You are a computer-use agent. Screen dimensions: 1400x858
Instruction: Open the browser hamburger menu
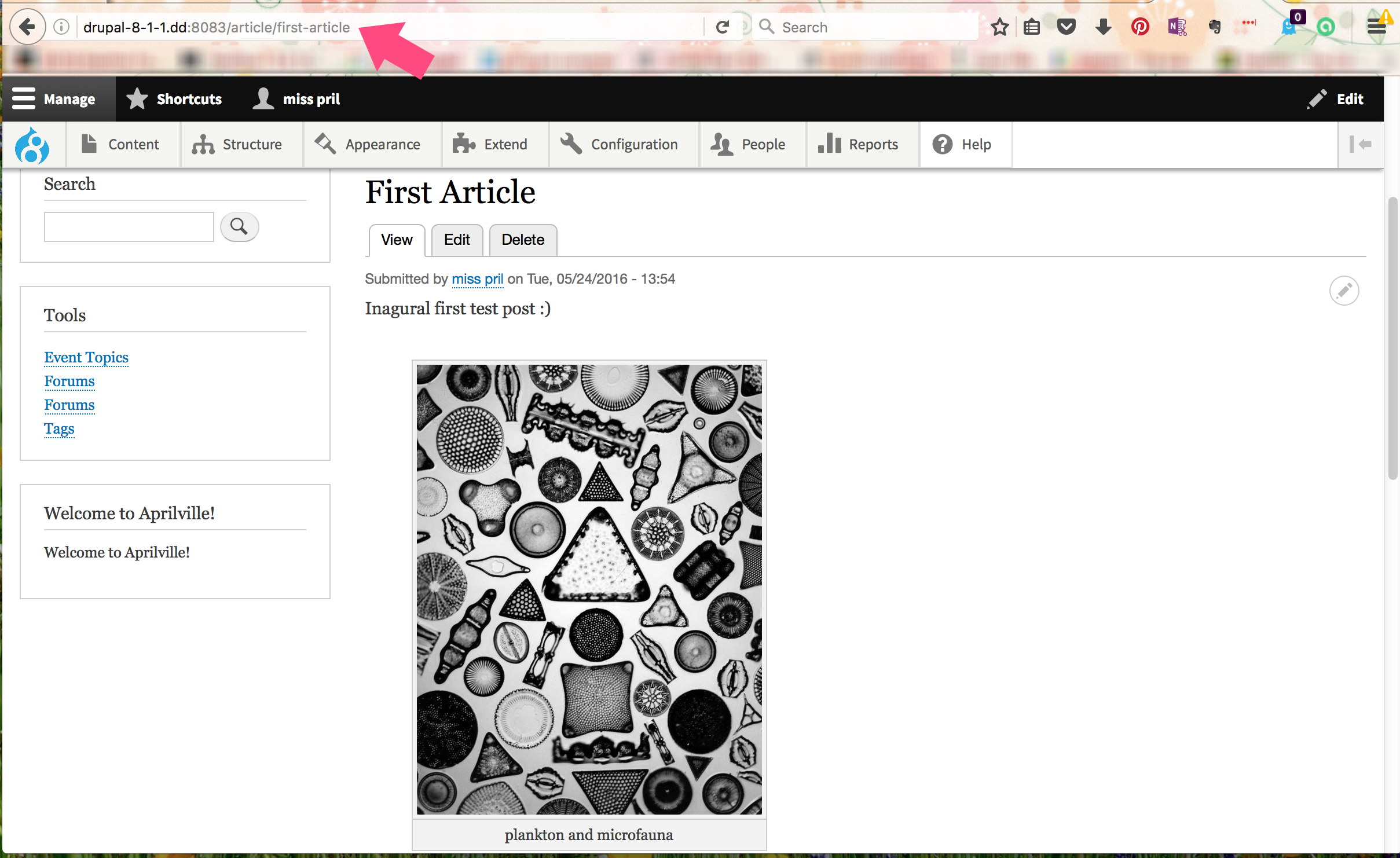[x=1377, y=27]
